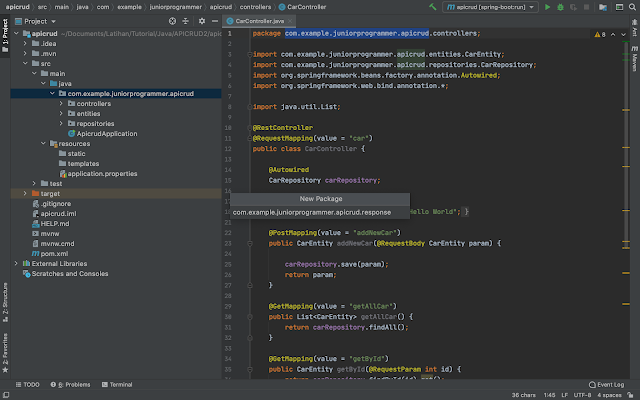Select Scratches and Consoles
Image resolution: width=640 pixels, height=400 pixels.
66,273
